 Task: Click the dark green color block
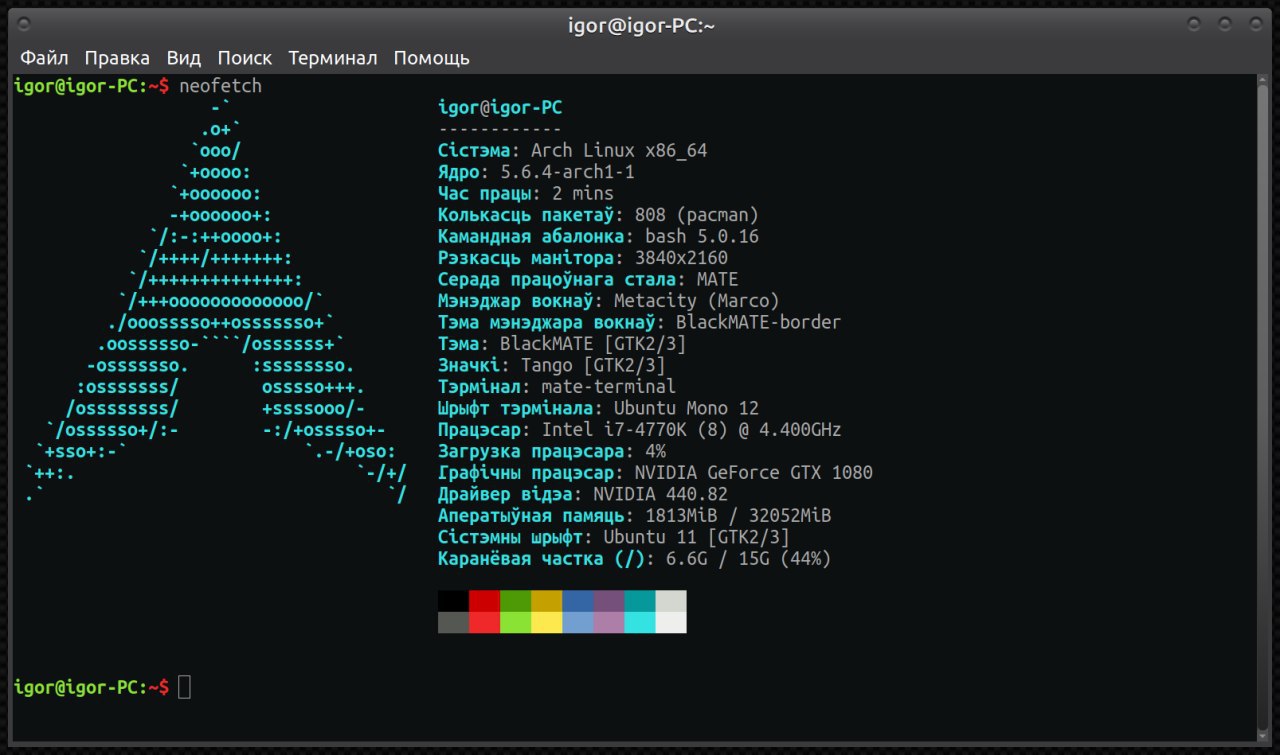tap(515, 601)
